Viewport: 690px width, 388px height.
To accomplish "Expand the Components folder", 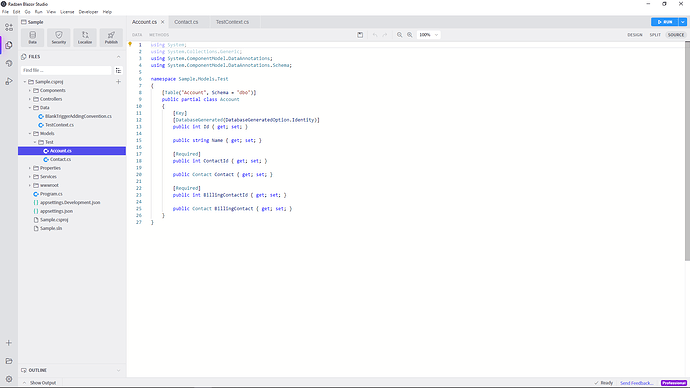I will (30, 91).
